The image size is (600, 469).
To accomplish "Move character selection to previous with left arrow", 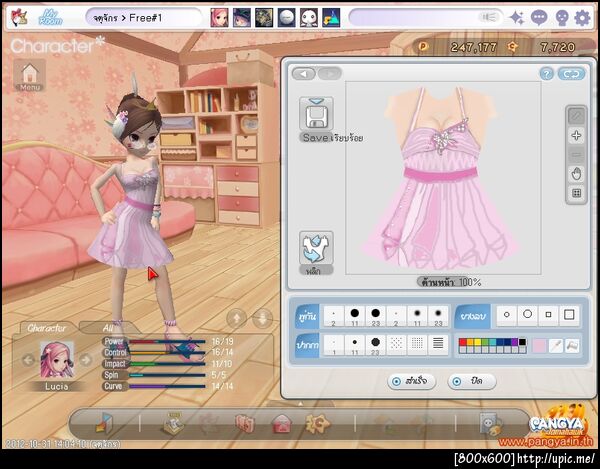I will point(28,360).
